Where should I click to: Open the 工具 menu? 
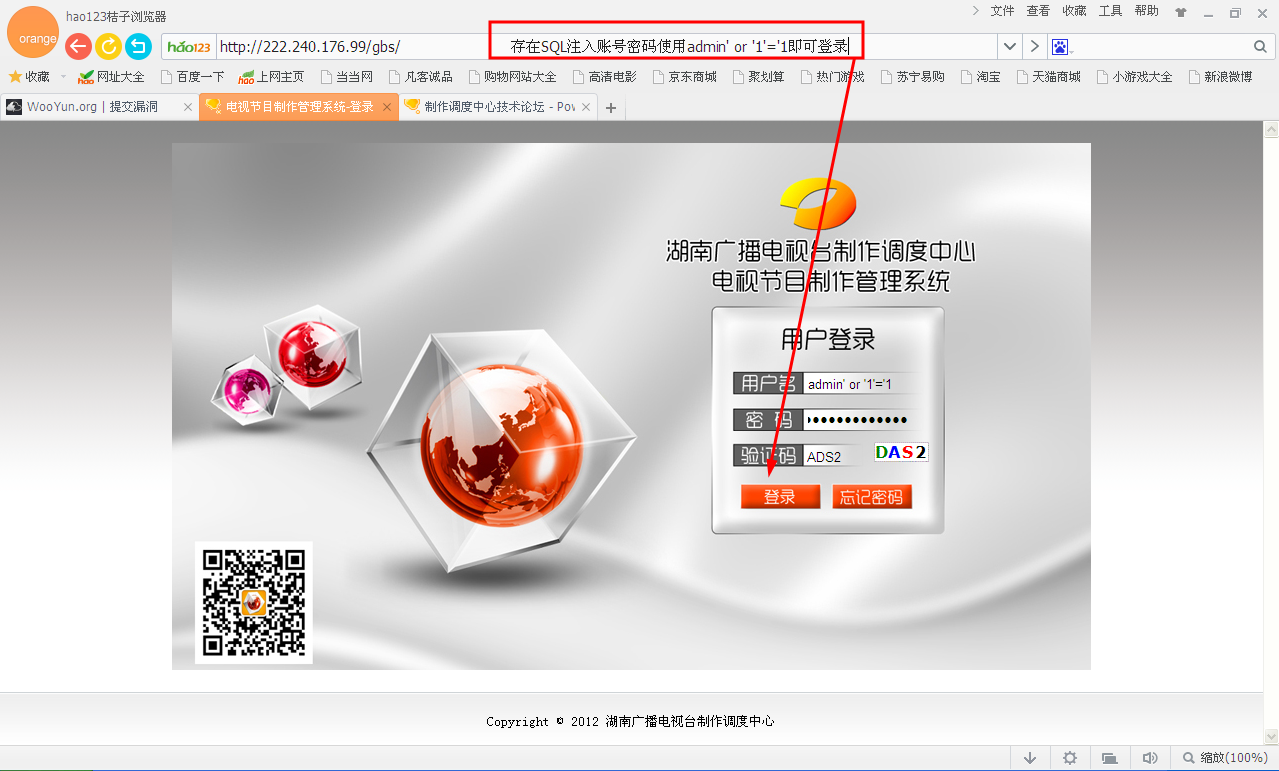click(1110, 11)
